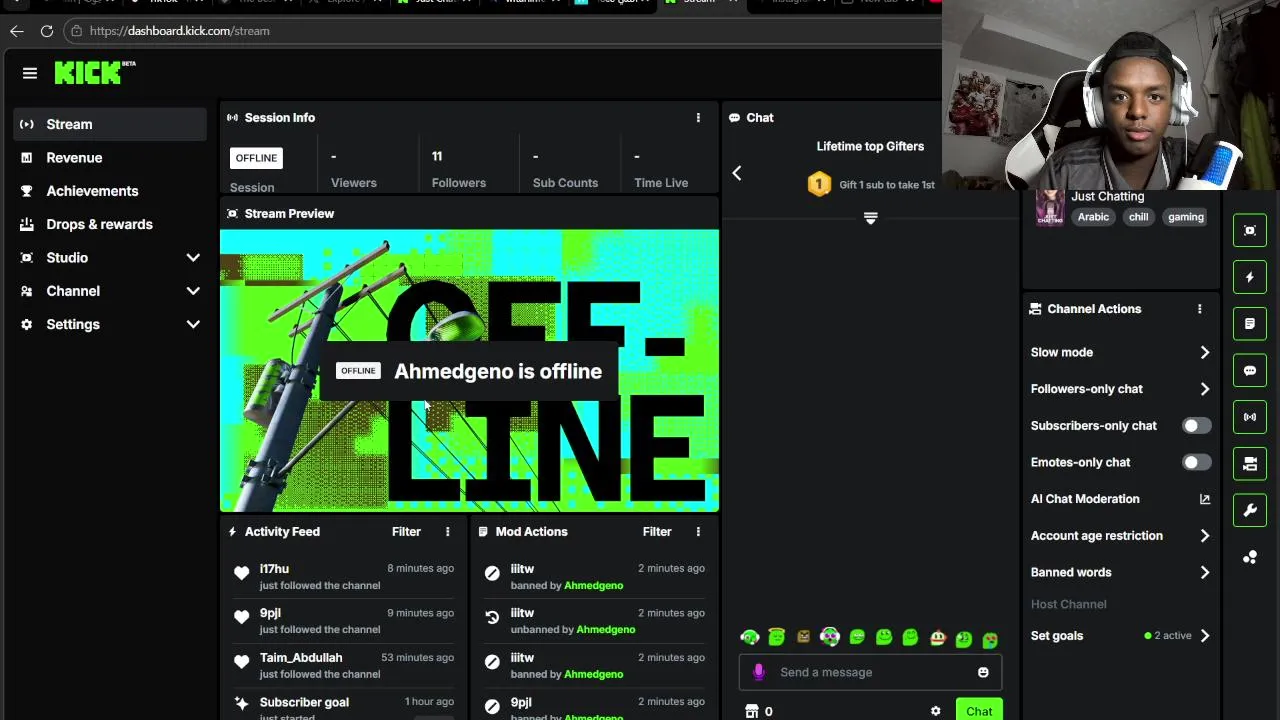Click the scroll-down pause icon in chat

click(870, 218)
